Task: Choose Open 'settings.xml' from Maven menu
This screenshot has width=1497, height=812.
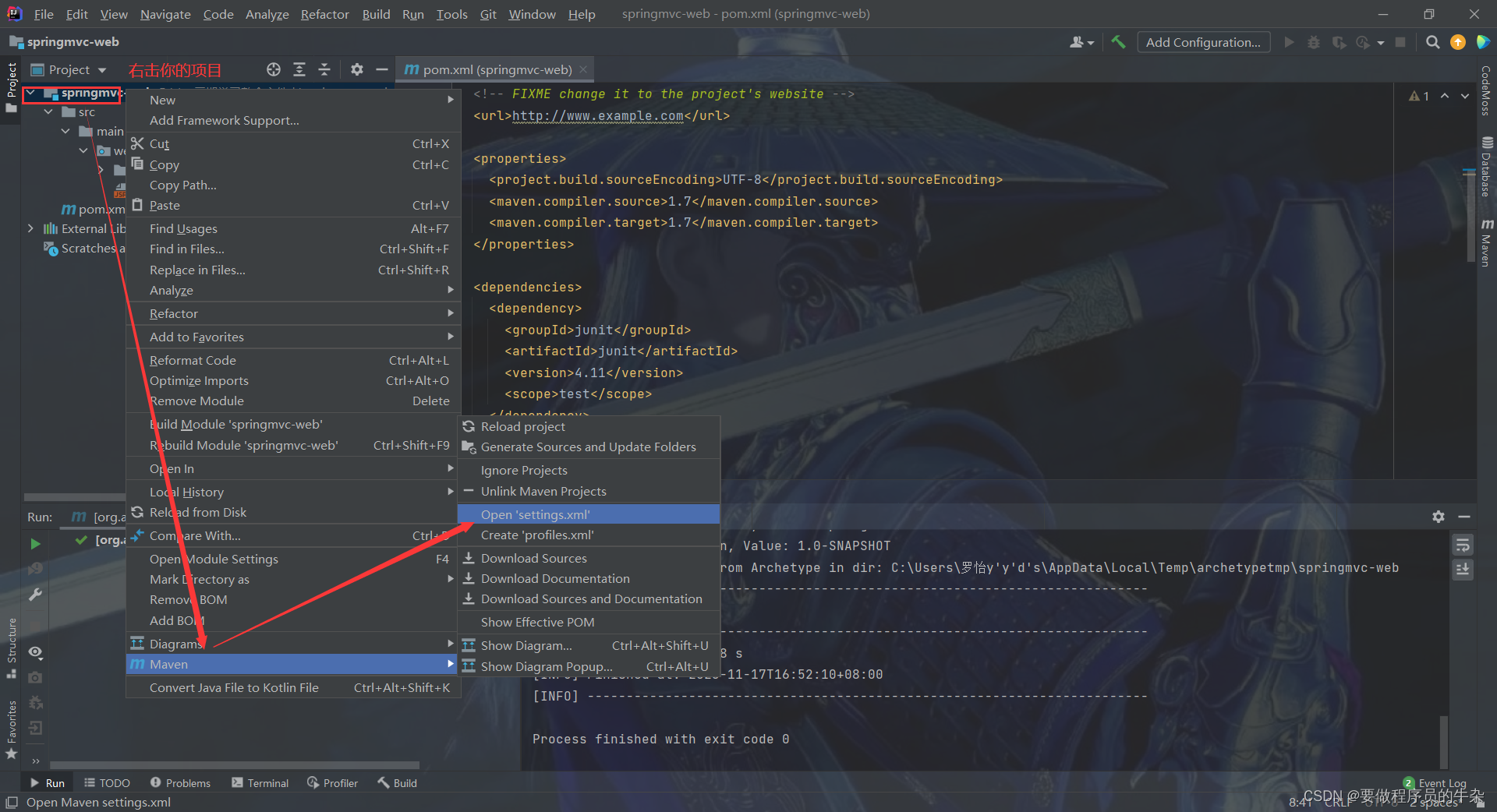Action: tap(535, 514)
